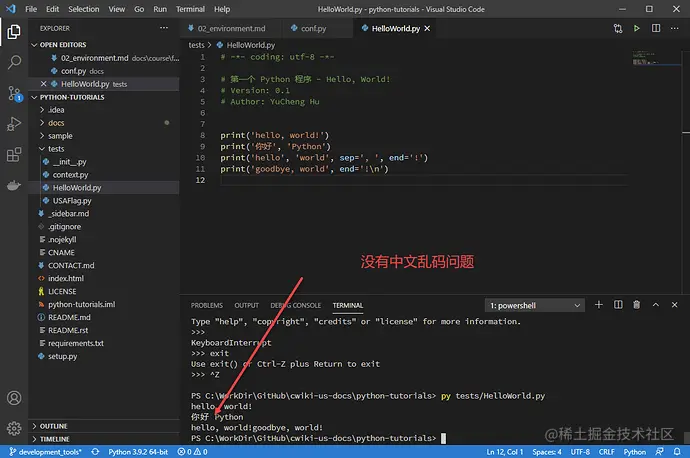Maximize the panel with up chevron
The image size is (690, 458).
(656, 304)
